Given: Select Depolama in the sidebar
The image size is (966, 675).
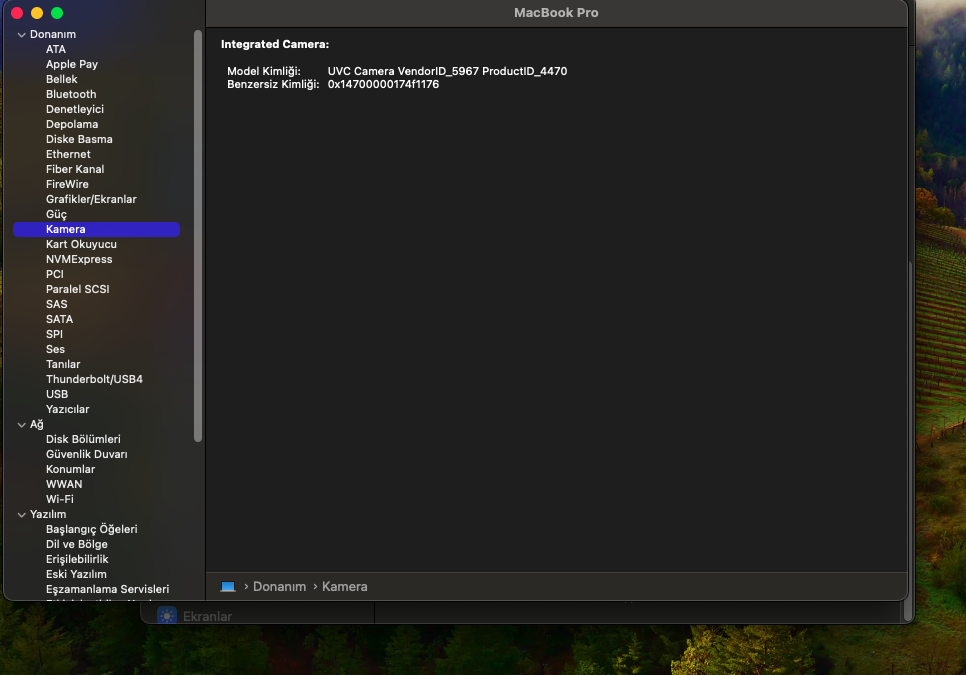Looking at the screenshot, I should tap(72, 124).
